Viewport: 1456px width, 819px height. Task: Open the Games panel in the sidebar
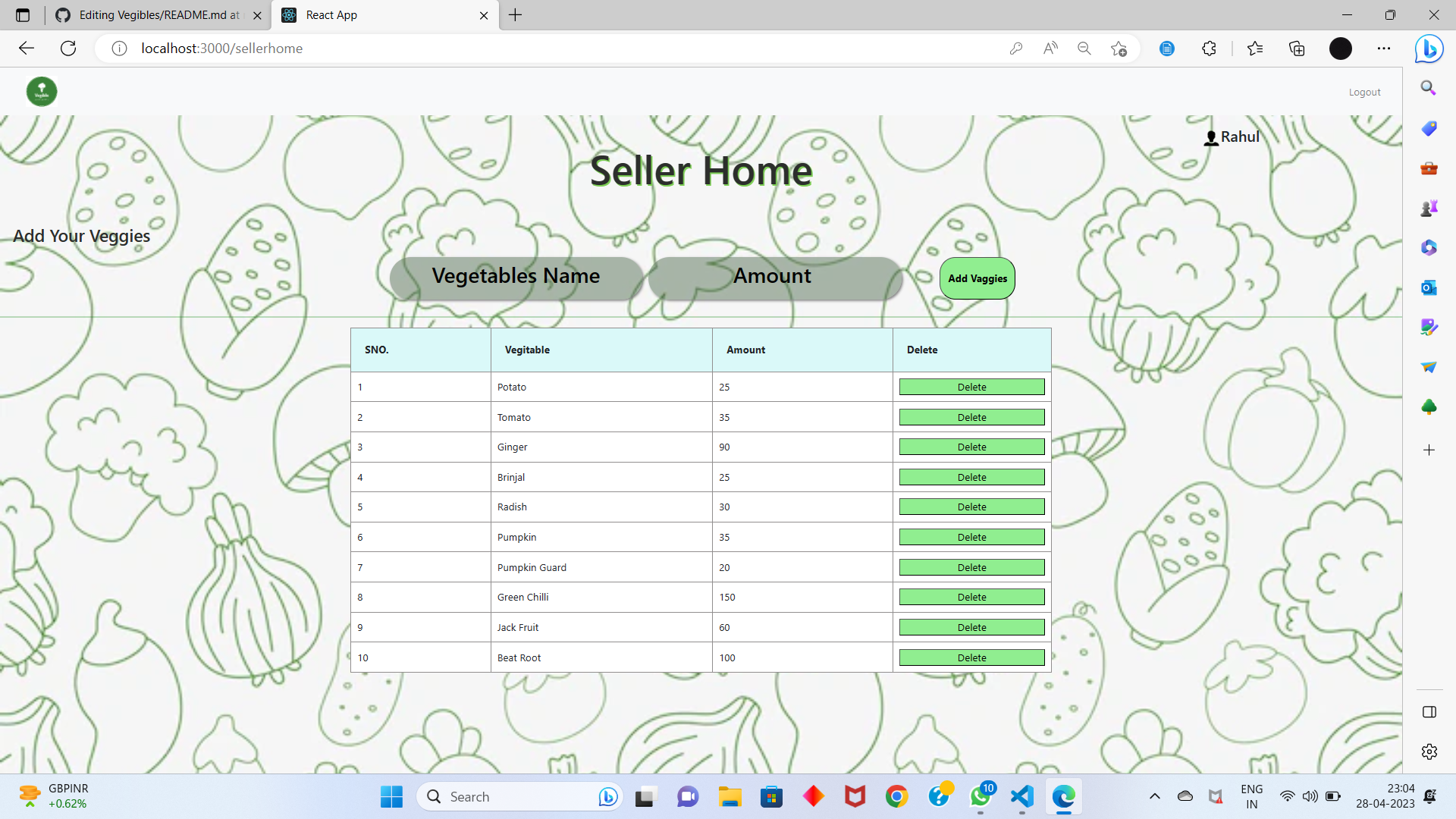pos(1429,207)
